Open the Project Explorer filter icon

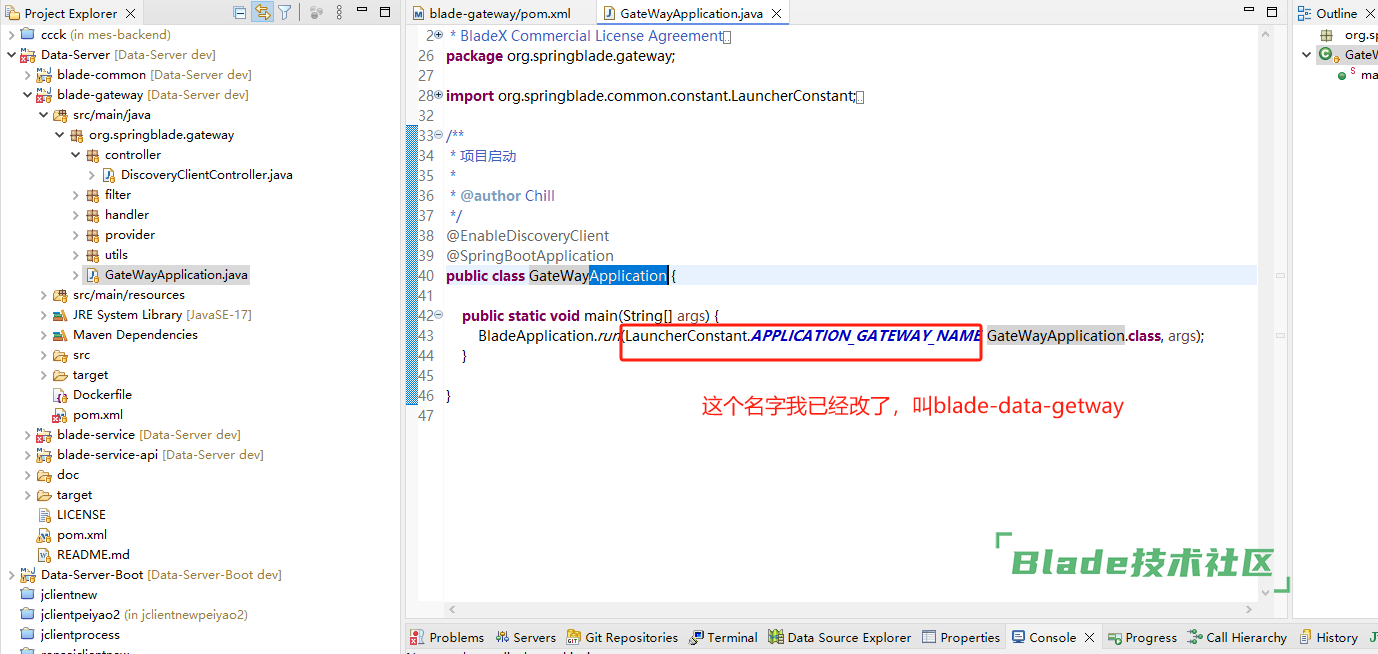click(285, 13)
